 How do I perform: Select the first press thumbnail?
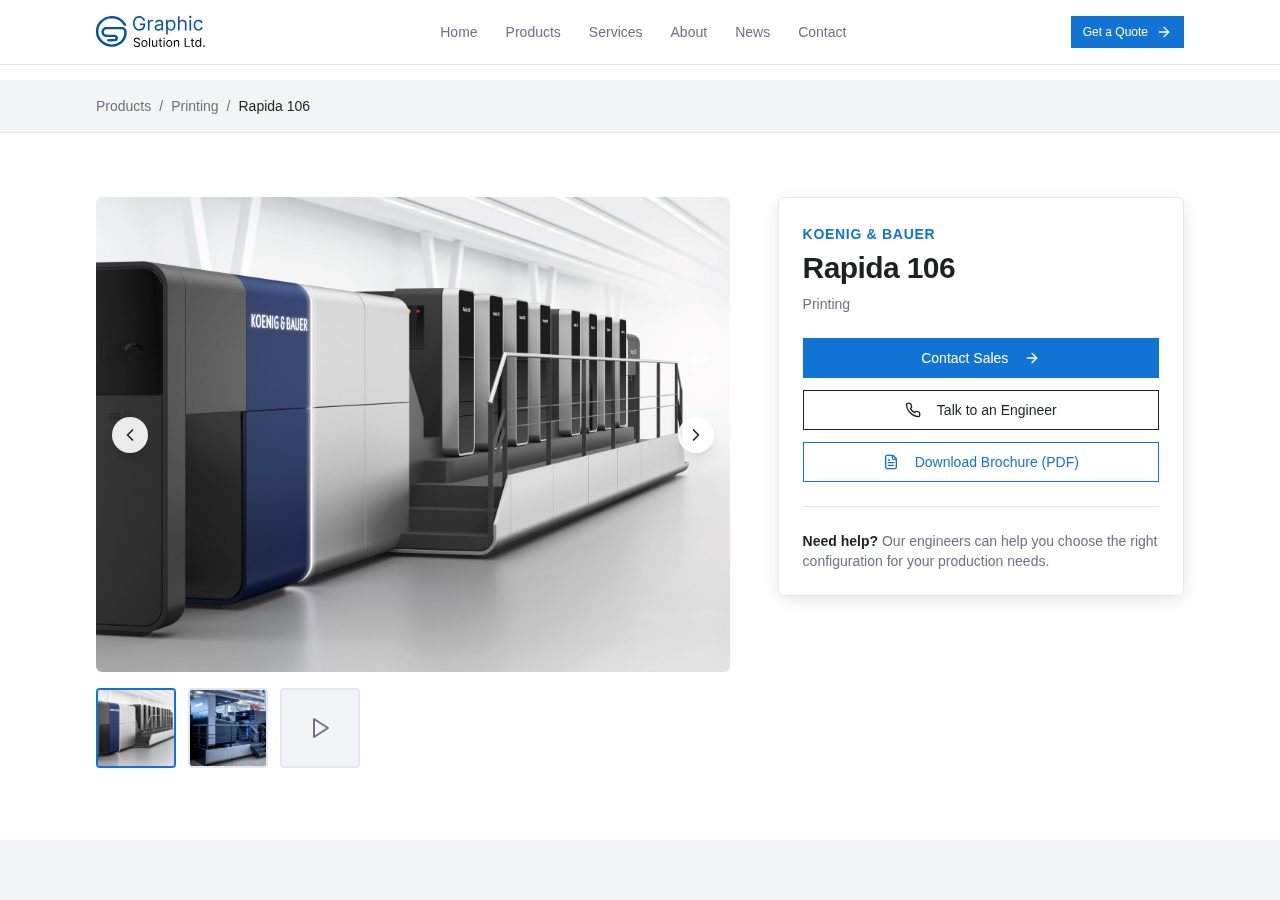[x=136, y=728]
